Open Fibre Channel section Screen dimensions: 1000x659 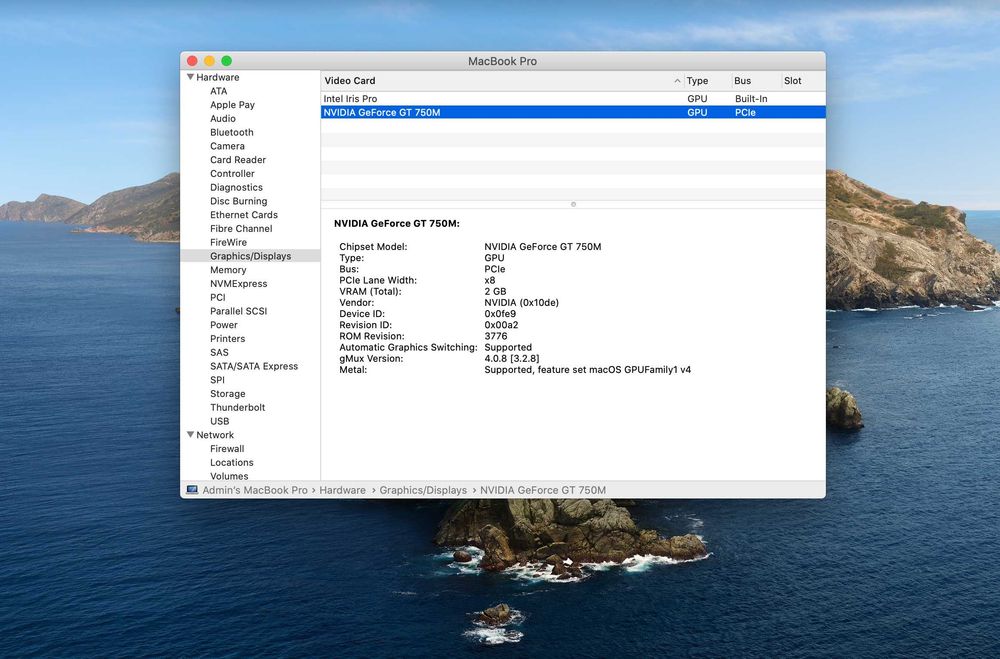[241, 228]
